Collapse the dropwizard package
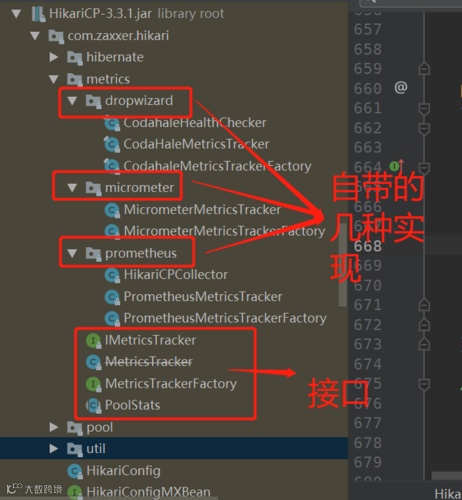The width and height of the screenshot is (462, 500). 72,101
